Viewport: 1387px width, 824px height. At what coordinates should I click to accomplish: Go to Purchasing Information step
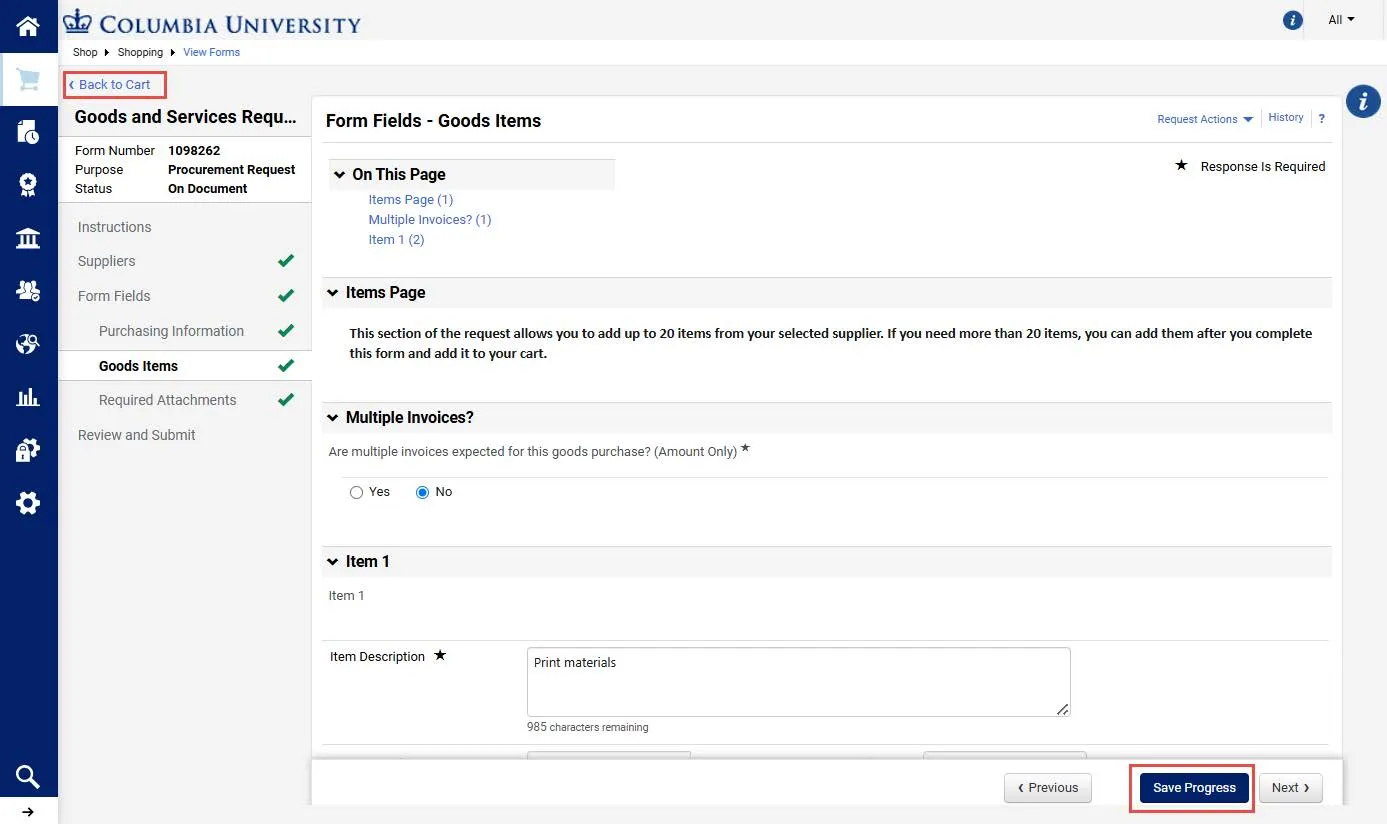coord(171,331)
